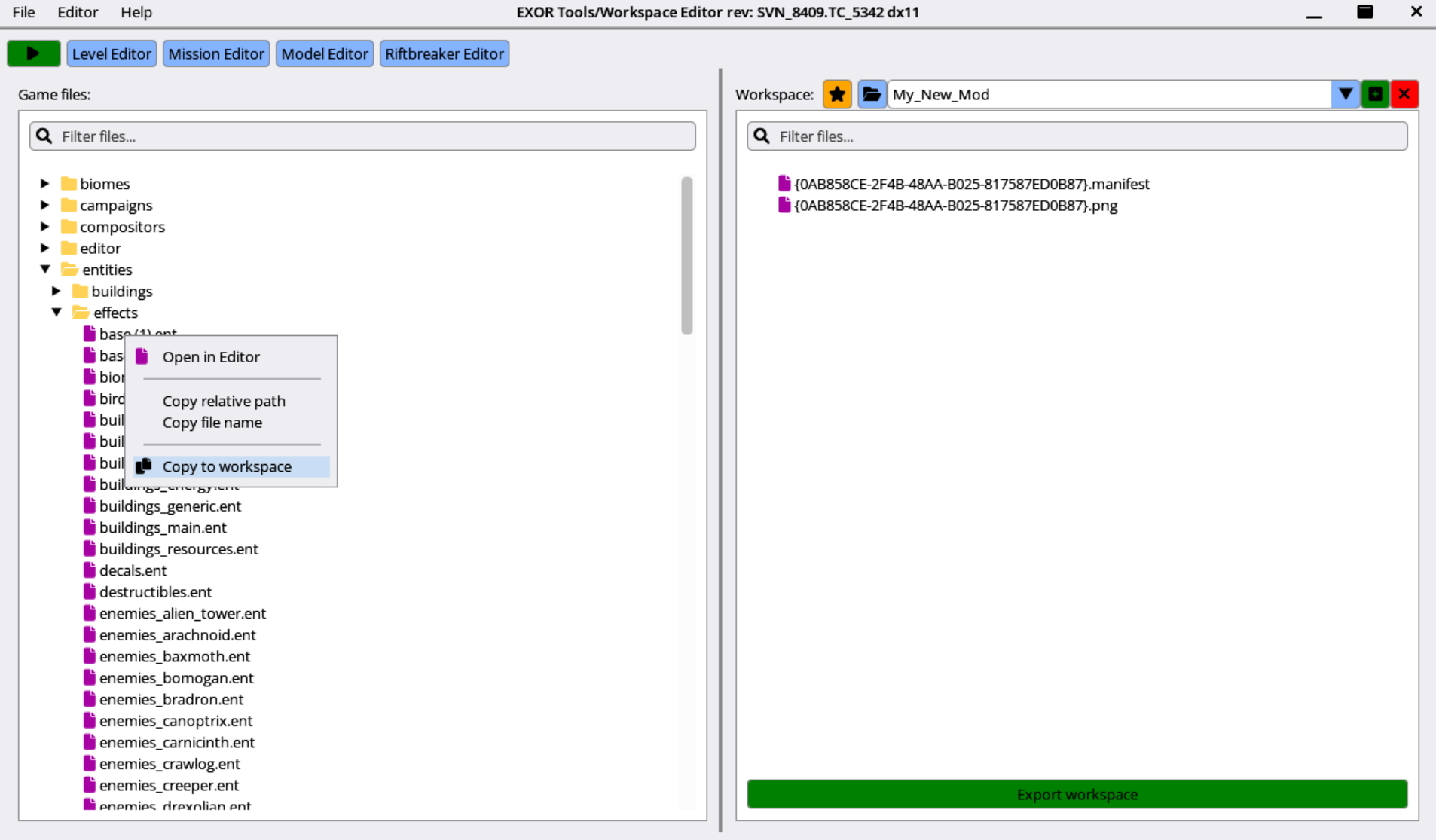Viewport: 1436px width, 840px height.
Task: Expand the buildings subfolder arrow
Action: click(57, 291)
